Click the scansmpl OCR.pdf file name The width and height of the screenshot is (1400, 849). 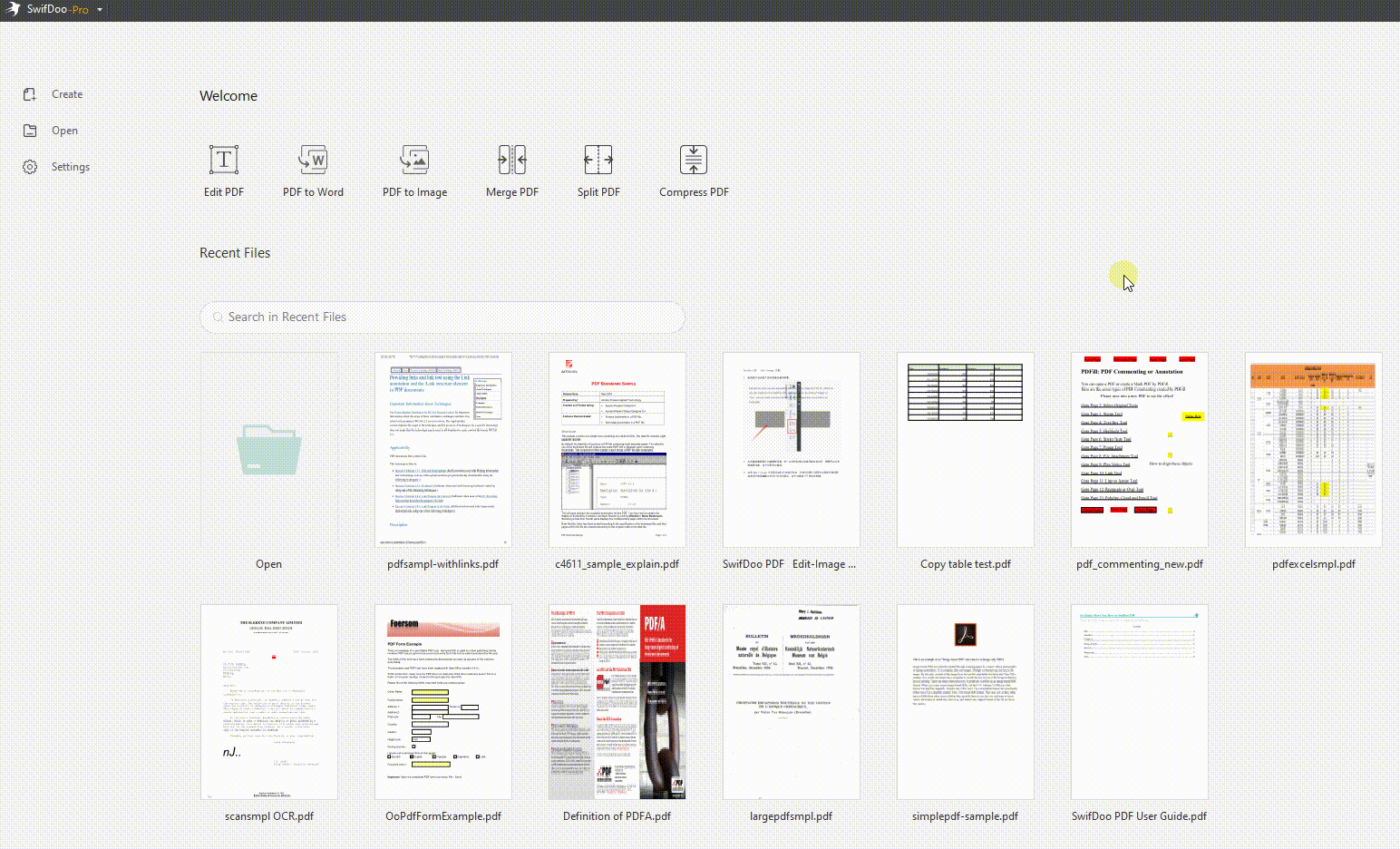pyautogui.click(x=269, y=816)
